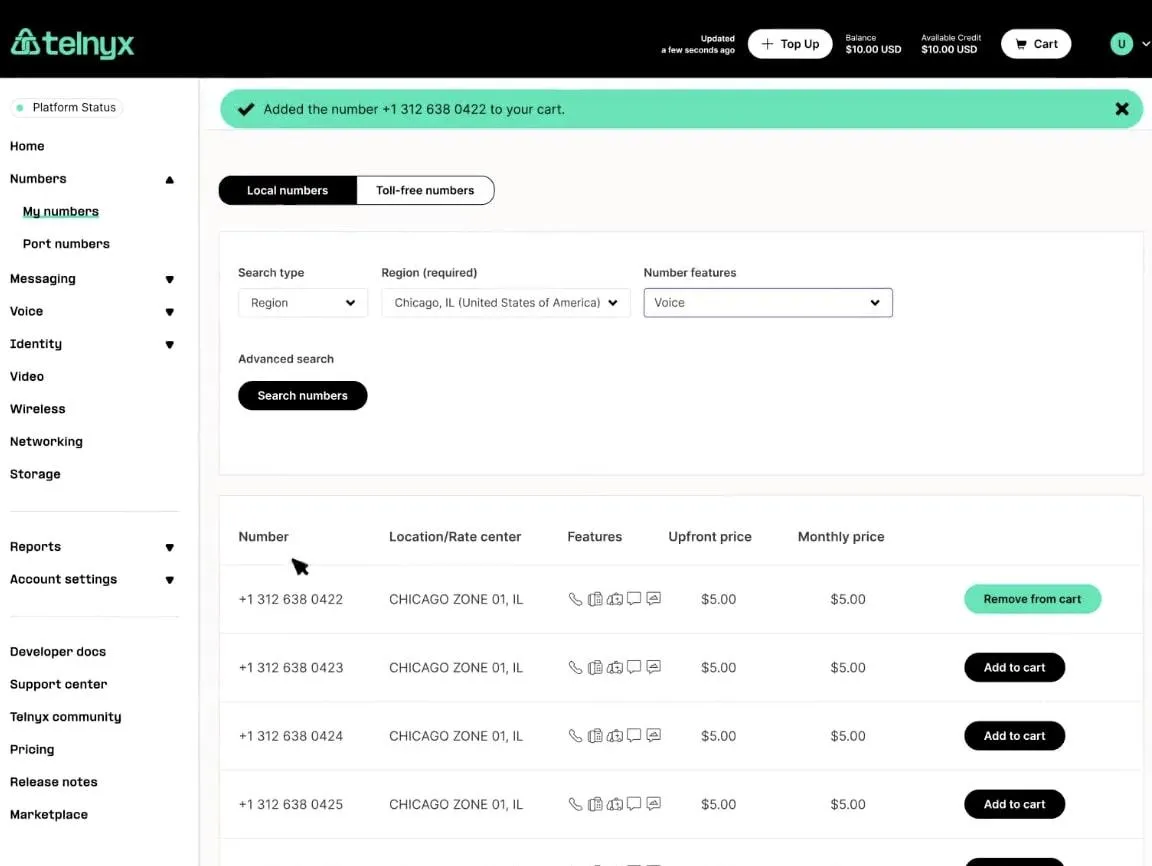Dismiss the added-to-cart notification banner

click(x=1121, y=109)
